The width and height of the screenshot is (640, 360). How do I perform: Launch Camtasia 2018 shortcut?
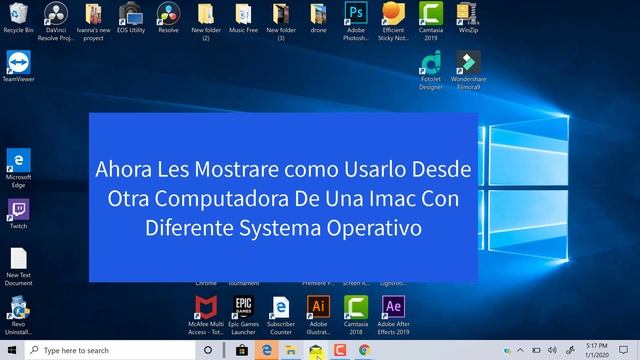356,315
